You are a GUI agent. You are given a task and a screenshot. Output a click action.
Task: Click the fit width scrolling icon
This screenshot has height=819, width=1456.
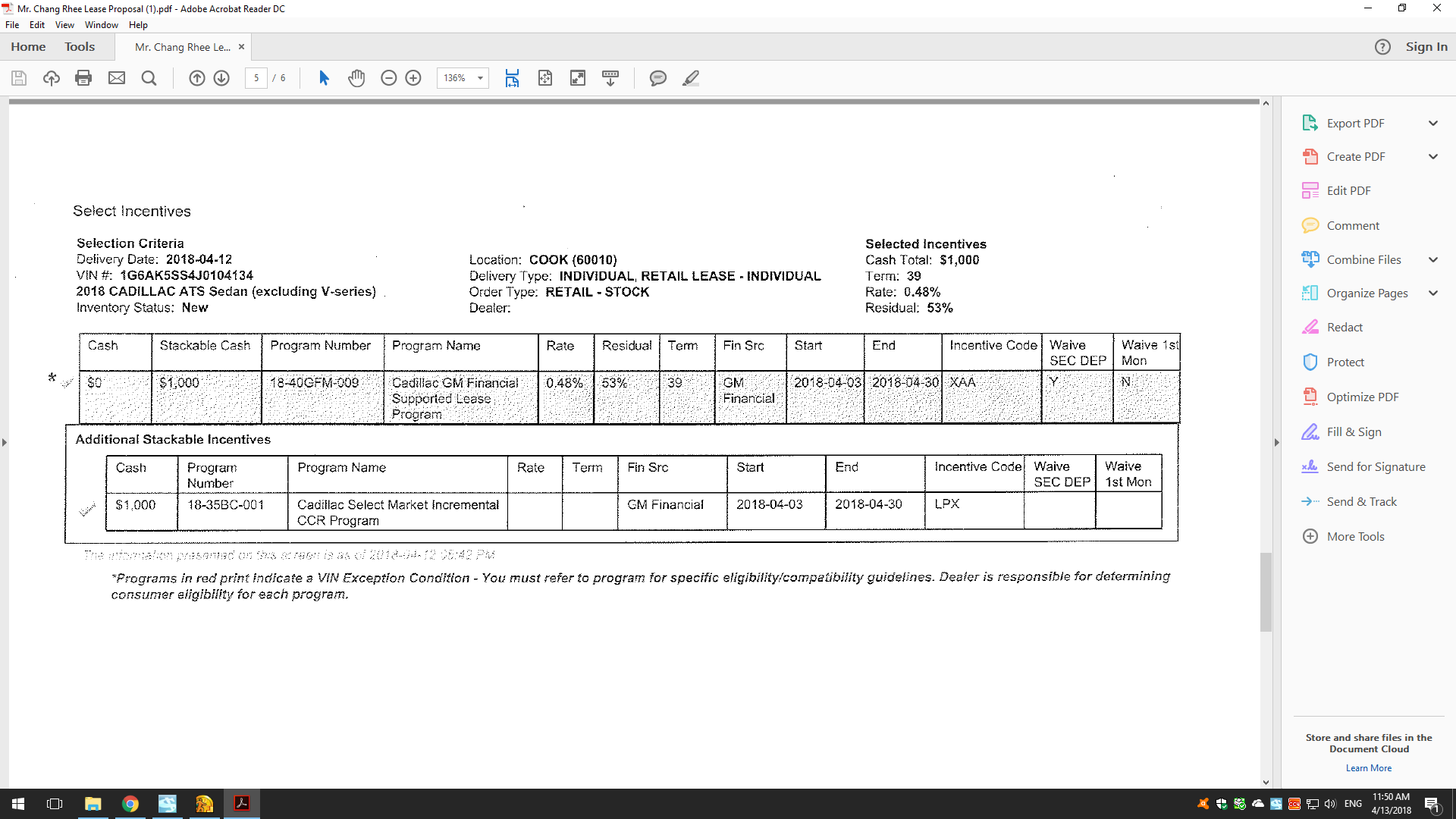512,78
